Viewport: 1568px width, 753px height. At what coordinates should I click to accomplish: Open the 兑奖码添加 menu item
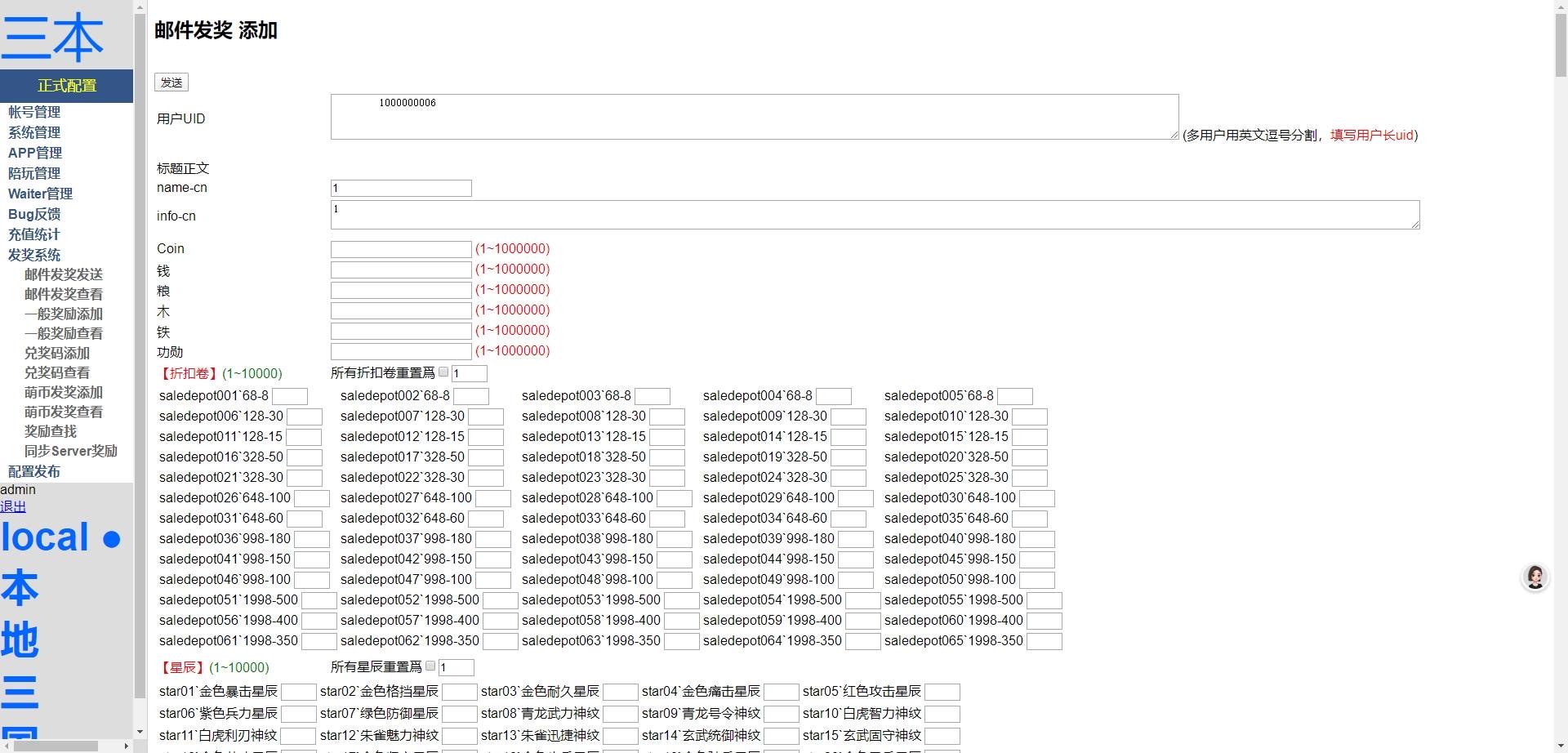[x=57, y=353]
